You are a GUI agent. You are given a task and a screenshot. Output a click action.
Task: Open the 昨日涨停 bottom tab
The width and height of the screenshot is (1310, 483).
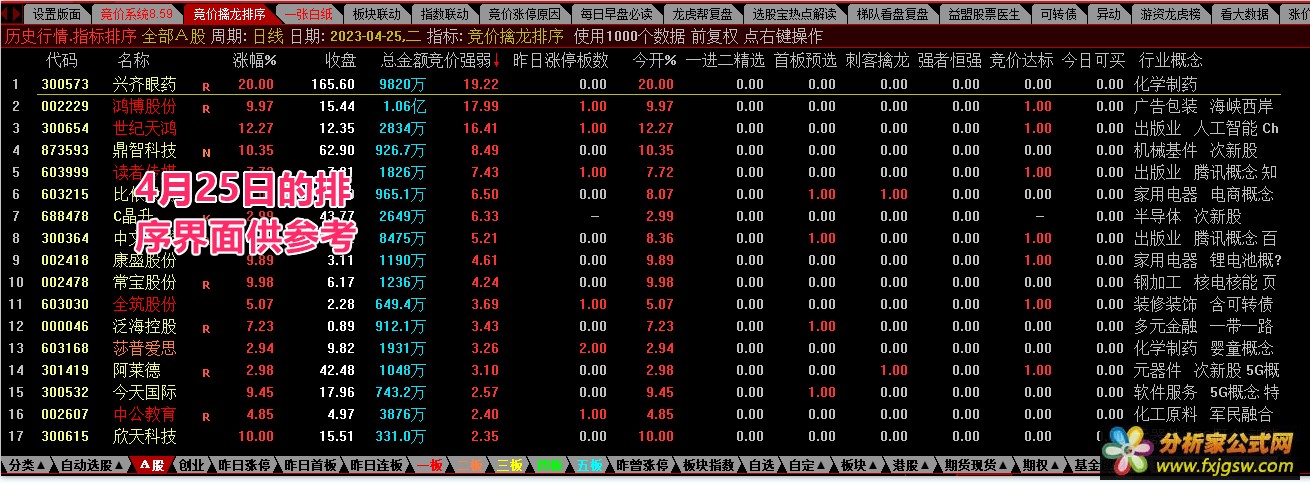pos(243,466)
